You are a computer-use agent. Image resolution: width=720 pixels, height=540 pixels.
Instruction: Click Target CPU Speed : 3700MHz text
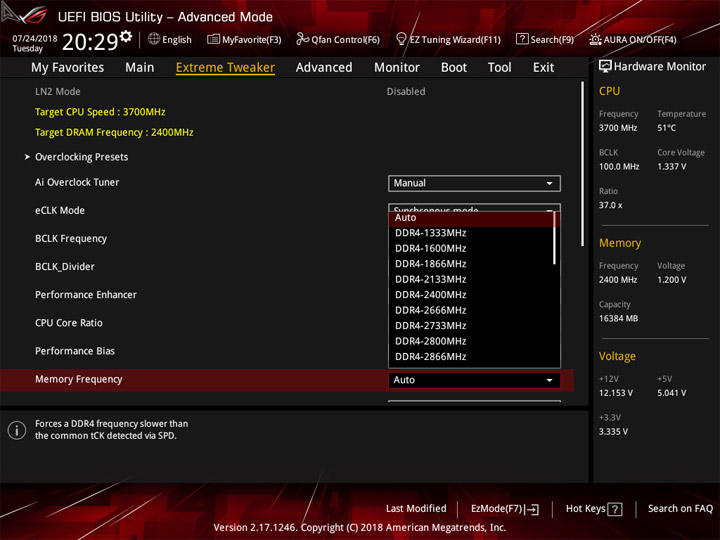point(100,112)
